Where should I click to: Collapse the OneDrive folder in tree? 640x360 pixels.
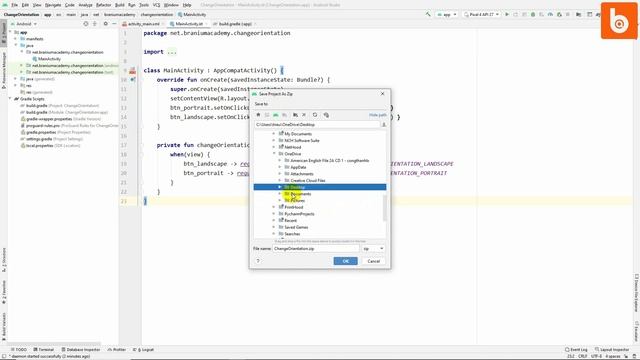274,154
